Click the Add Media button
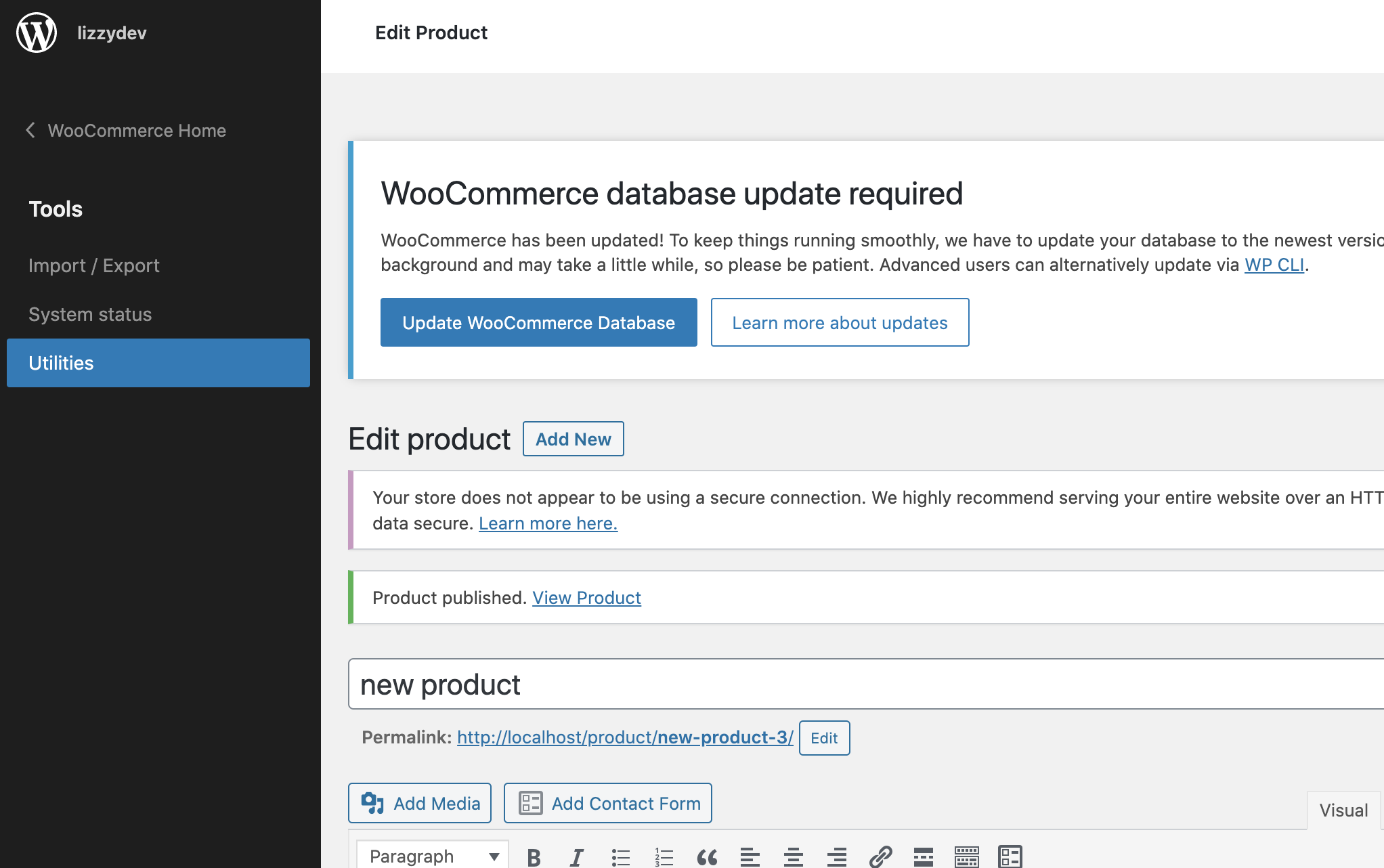Screen dimensions: 1384x868 [420, 803]
